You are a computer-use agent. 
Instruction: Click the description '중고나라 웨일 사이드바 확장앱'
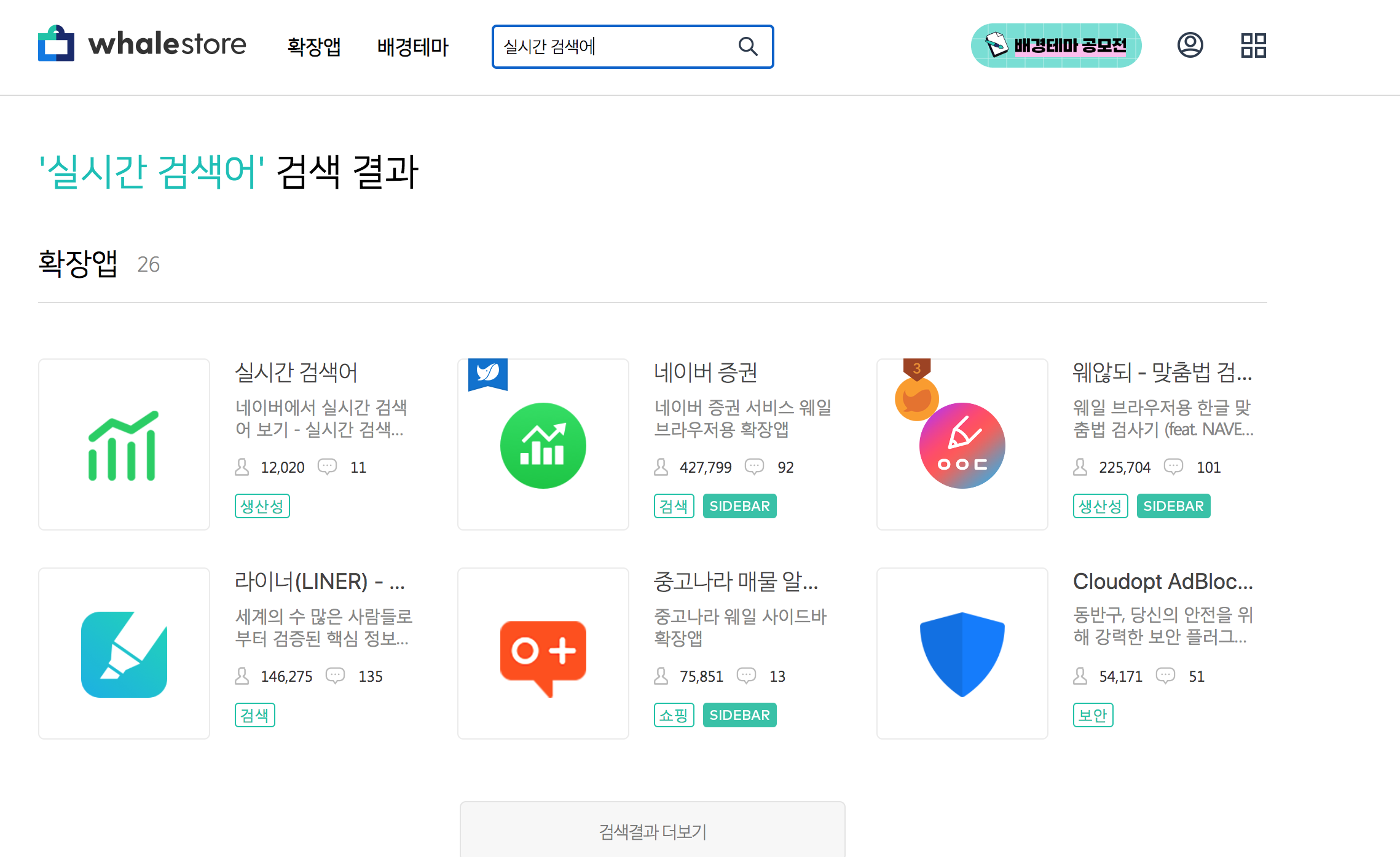tap(741, 627)
